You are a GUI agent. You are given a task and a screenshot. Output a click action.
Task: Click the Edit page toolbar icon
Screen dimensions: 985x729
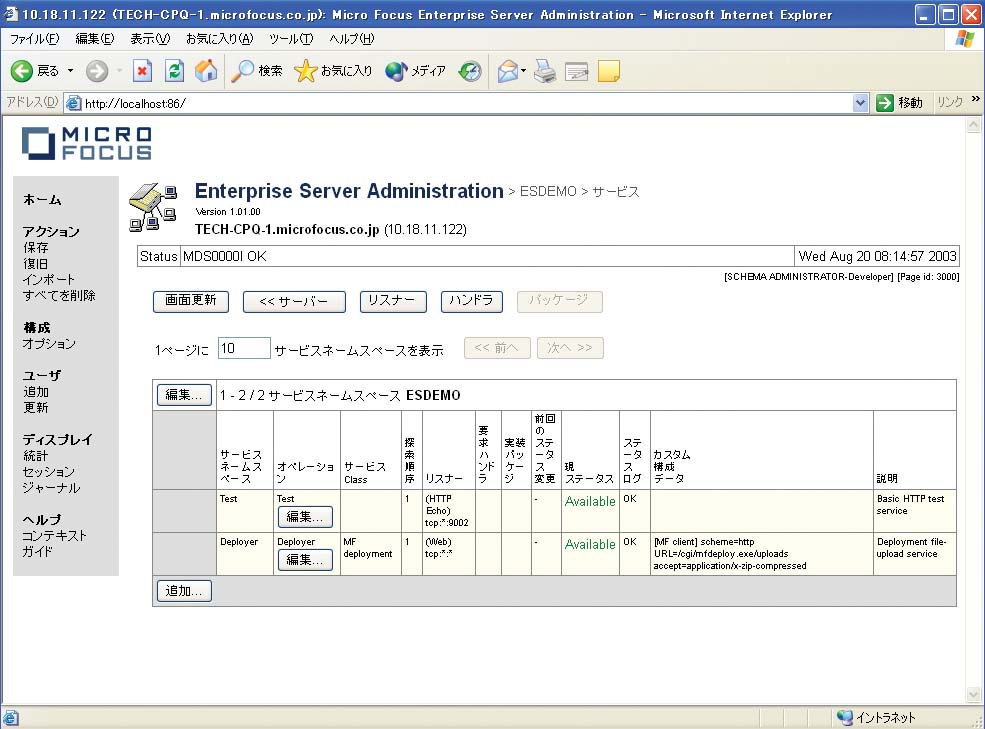pyautogui.click(x=577, y=72)
